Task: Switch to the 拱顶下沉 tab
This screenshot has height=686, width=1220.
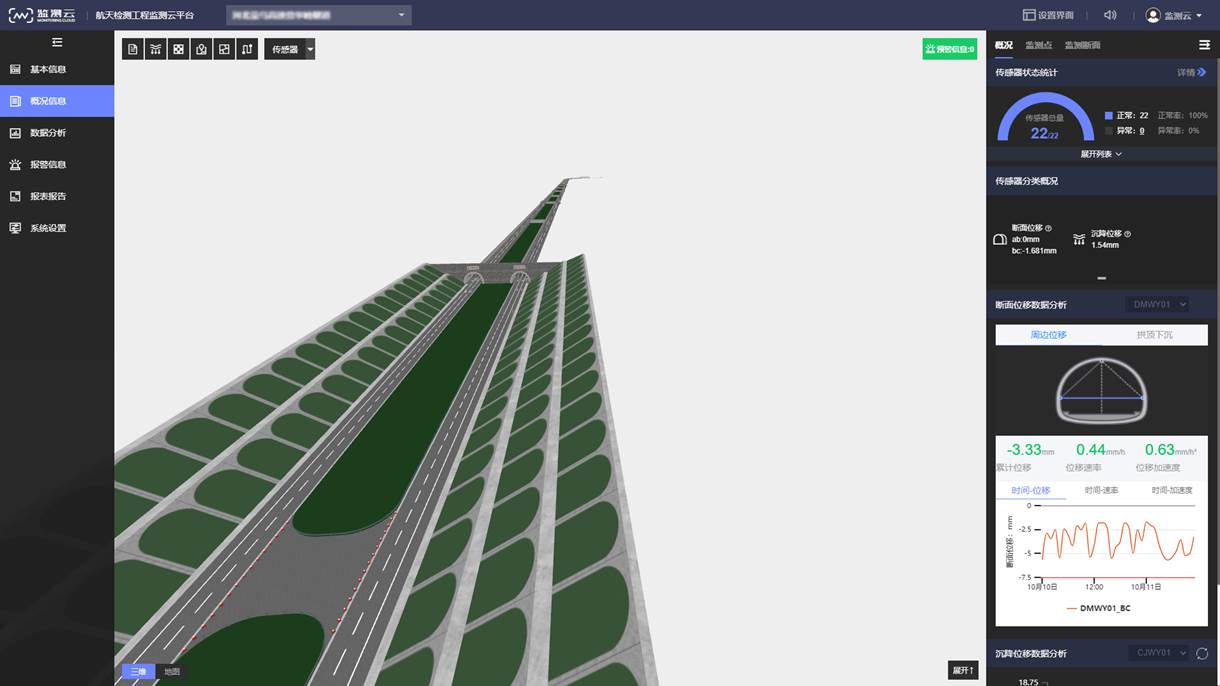Action: pos(1154,335)
